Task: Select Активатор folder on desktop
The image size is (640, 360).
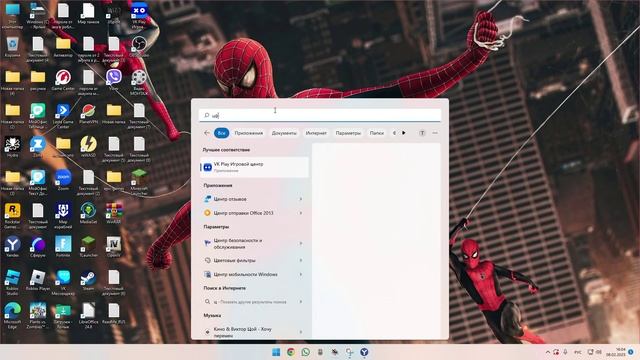Action: pos(63,47)
